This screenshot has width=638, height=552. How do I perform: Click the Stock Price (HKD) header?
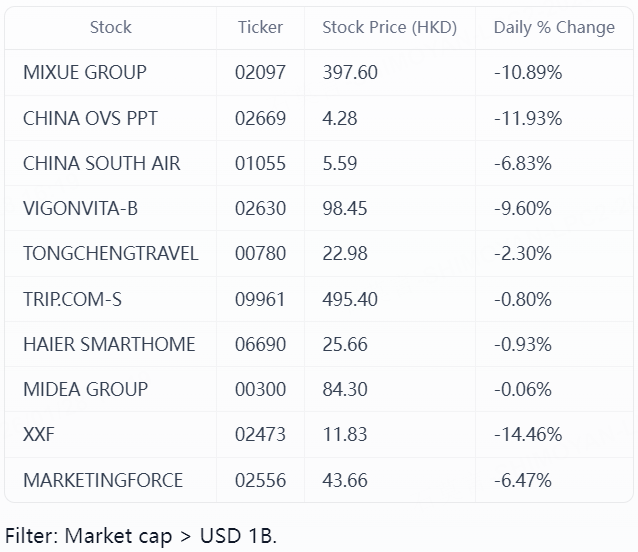coord(389,28)
